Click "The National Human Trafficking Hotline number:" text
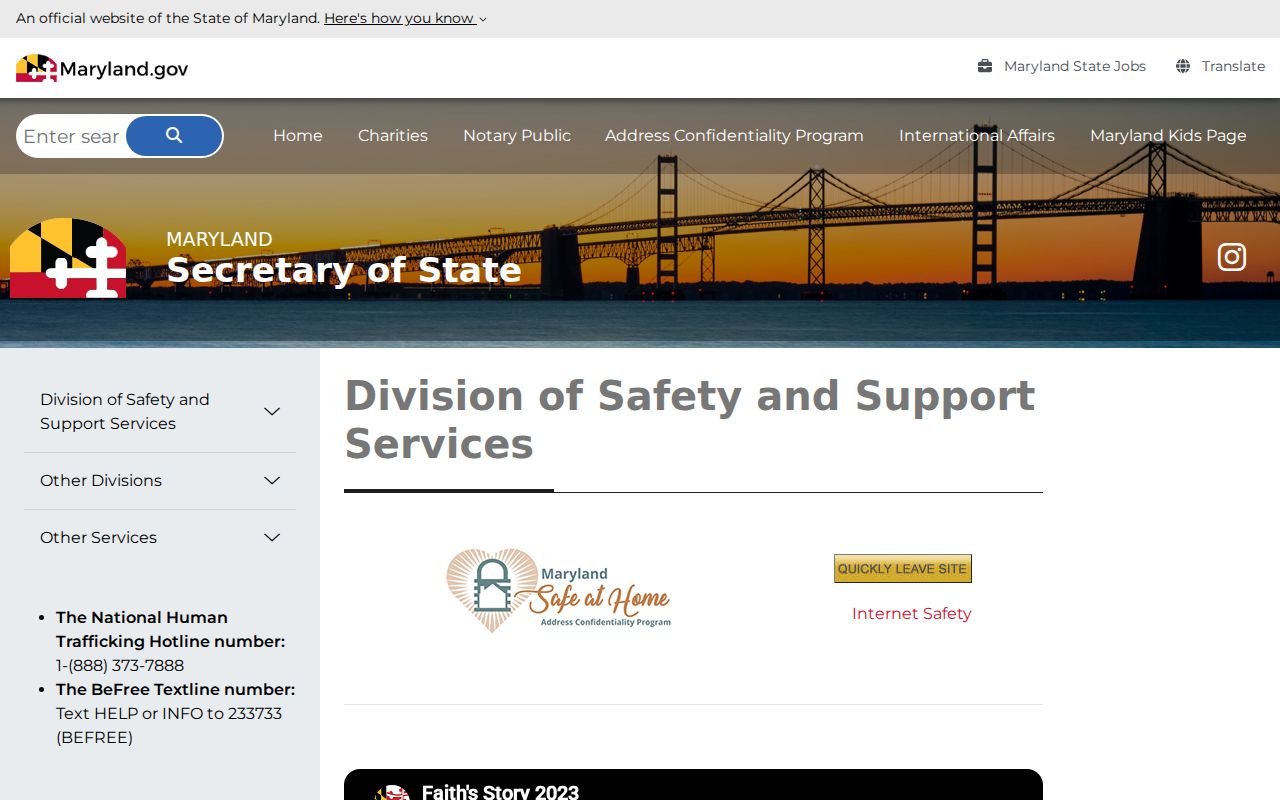1280x800 pixels. [171, 630]
